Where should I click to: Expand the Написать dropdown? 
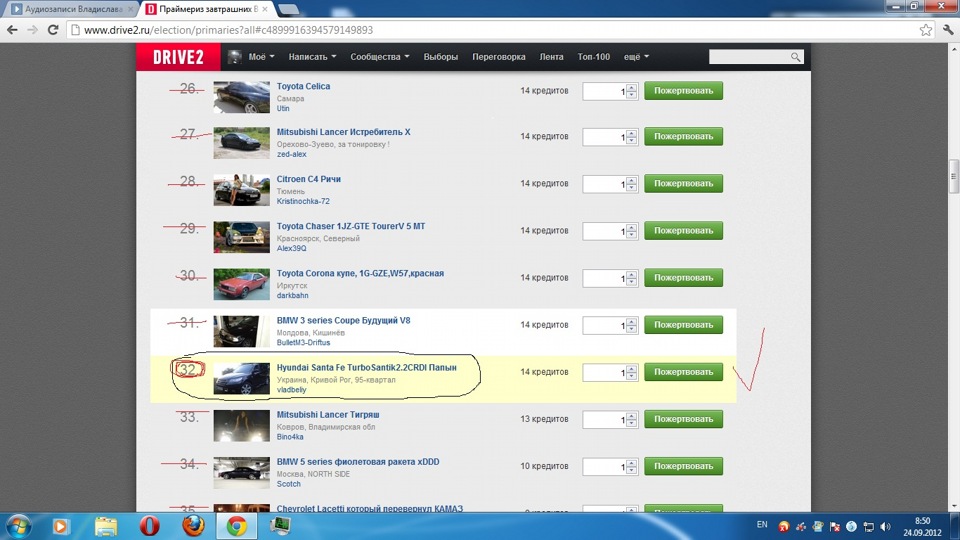pos(312,57)
